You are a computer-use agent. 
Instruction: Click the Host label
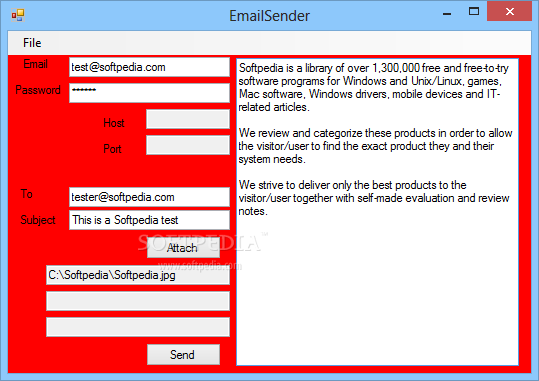114,123
